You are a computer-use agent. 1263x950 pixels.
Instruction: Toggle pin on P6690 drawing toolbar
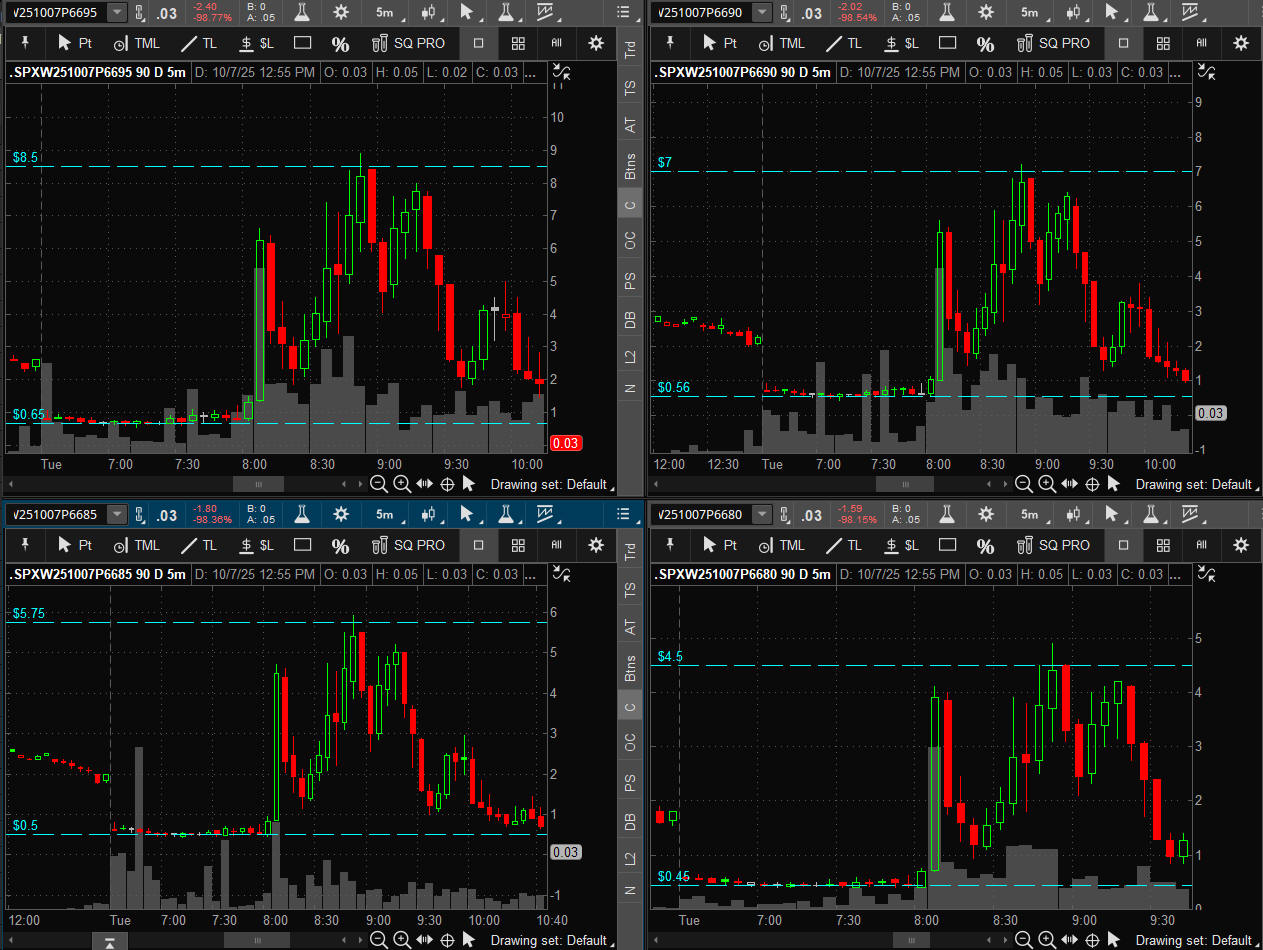click(x=670, y=43)
